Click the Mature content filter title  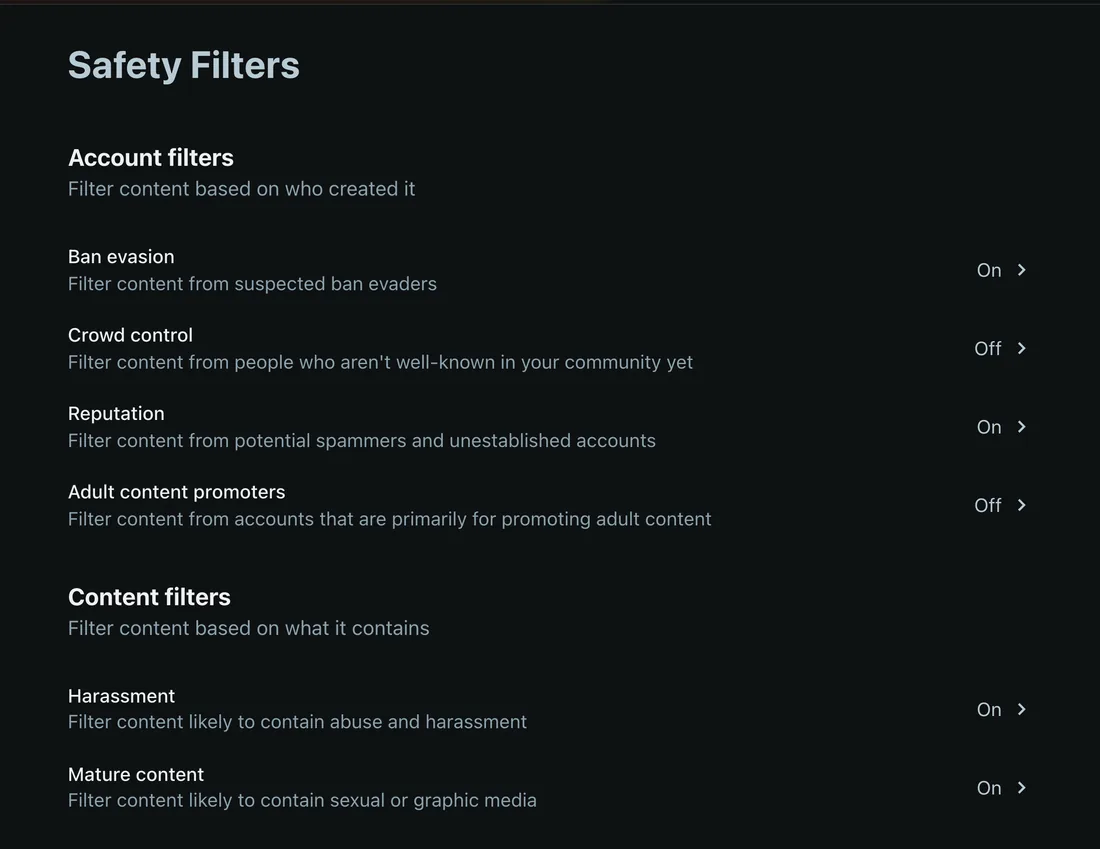pos(136,775)
